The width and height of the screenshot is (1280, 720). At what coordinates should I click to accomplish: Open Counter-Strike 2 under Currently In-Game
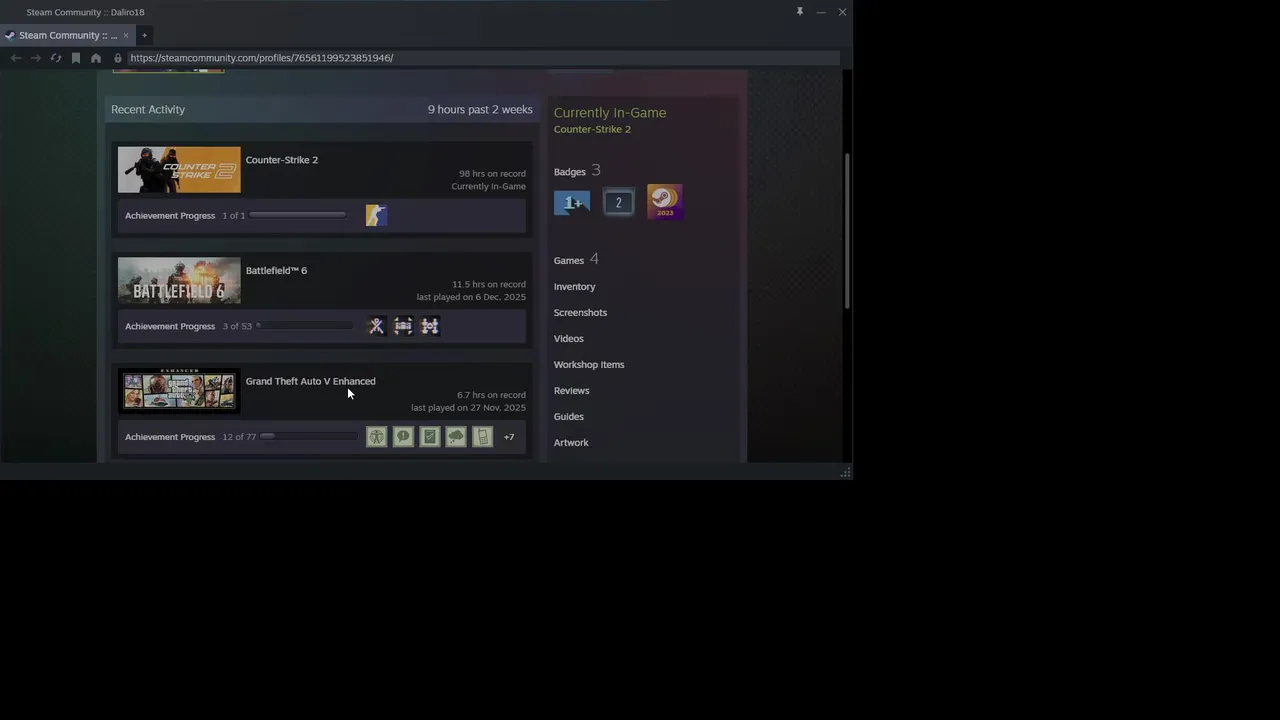tap(592, 129)
